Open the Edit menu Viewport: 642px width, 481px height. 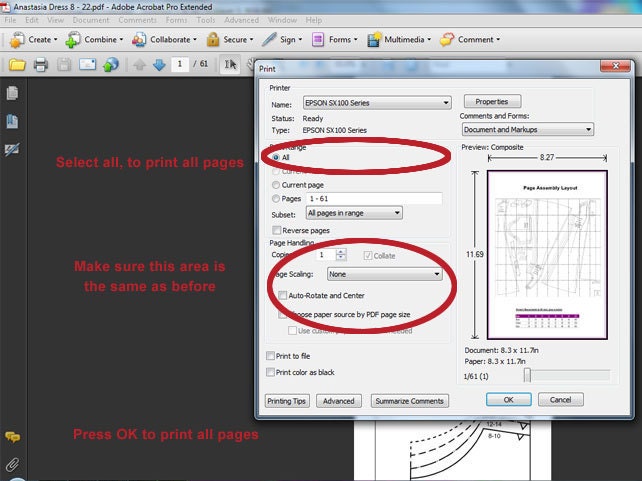32,20
